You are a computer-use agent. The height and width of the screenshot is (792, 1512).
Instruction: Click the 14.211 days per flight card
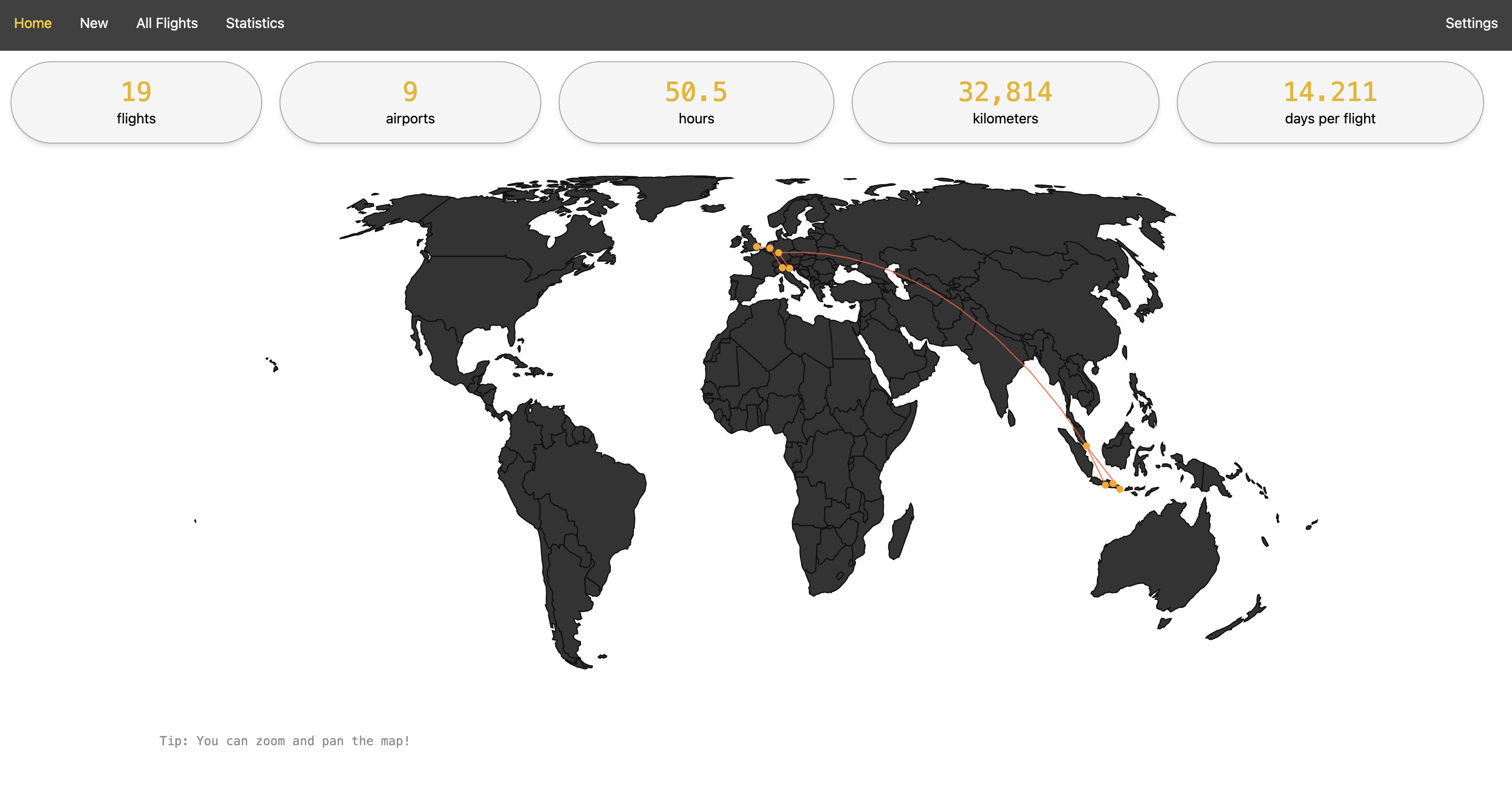point(1330,102)
